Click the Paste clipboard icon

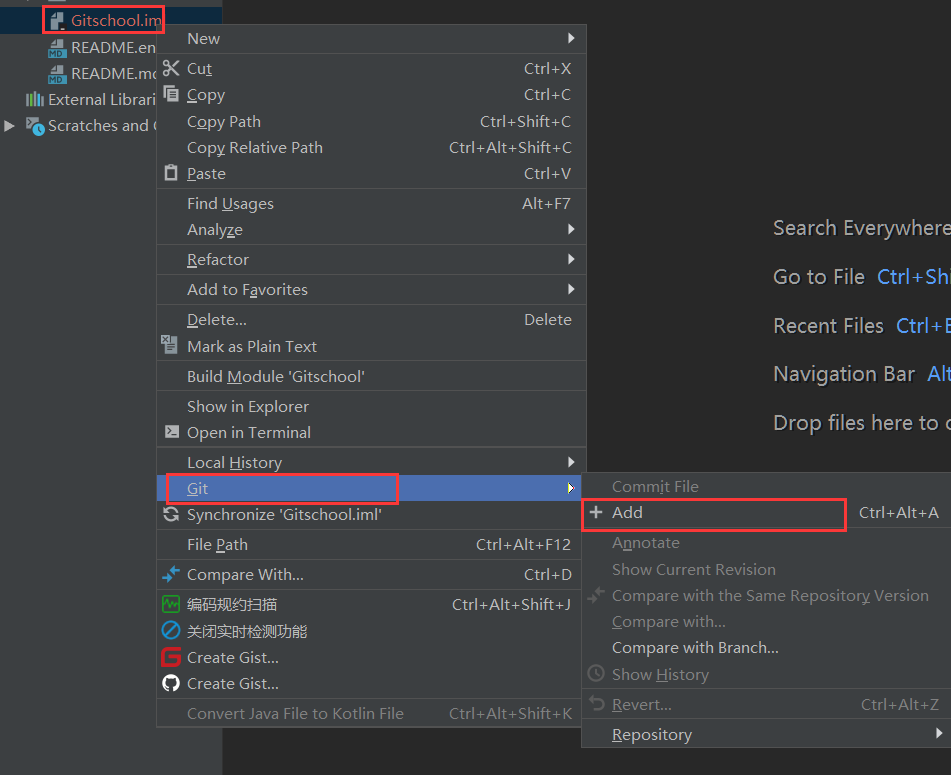click(x=172, y=173)
